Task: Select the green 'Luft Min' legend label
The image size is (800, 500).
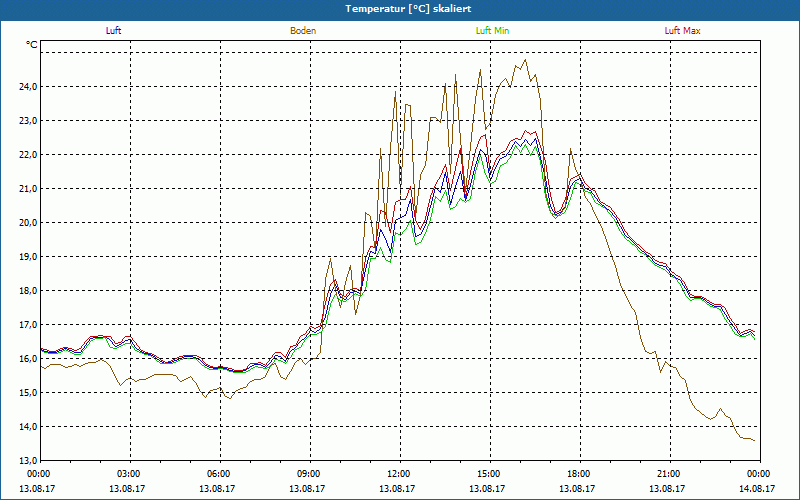Action: click(492, 31)
